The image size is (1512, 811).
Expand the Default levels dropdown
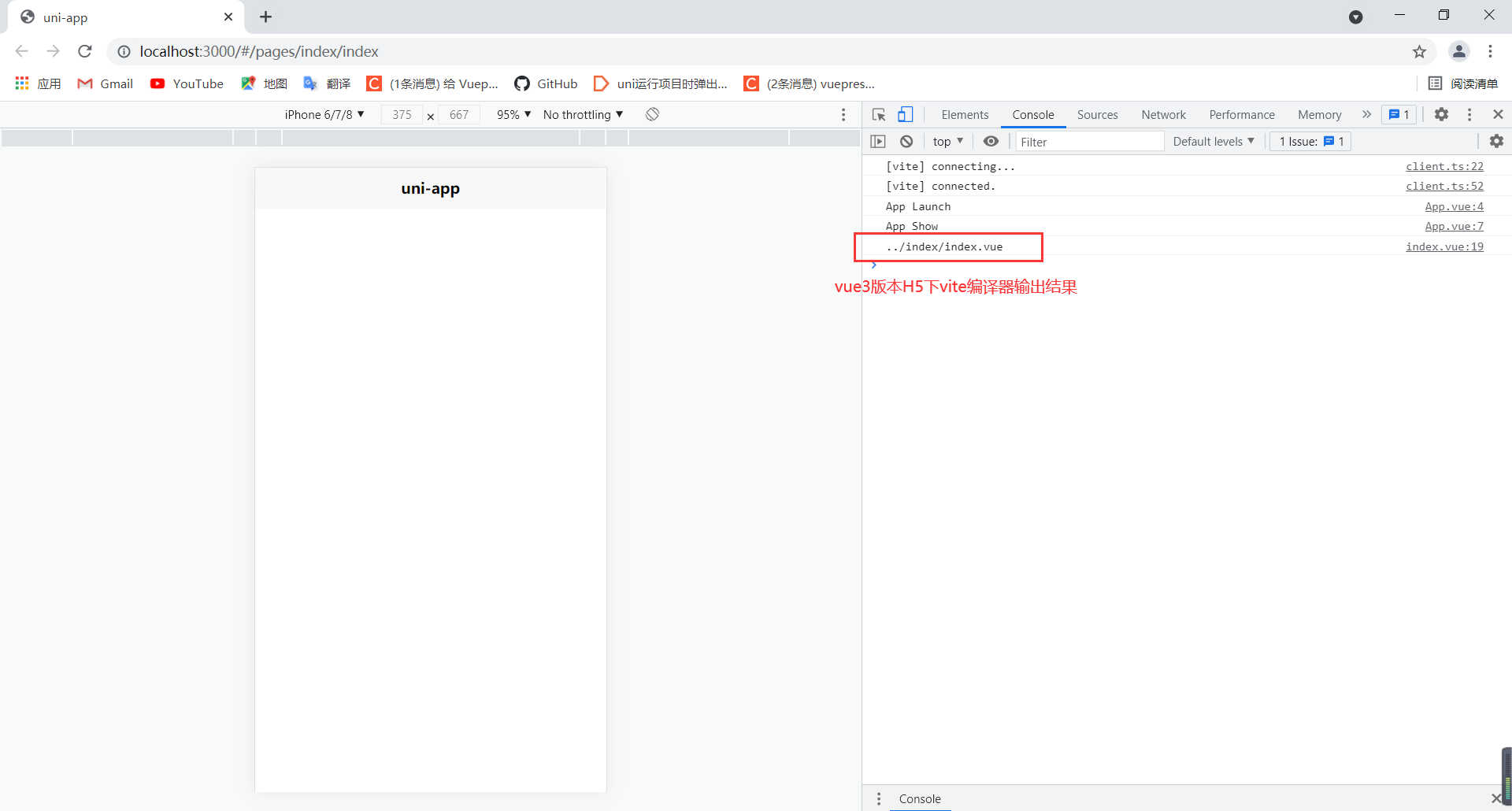point(1213,142)
